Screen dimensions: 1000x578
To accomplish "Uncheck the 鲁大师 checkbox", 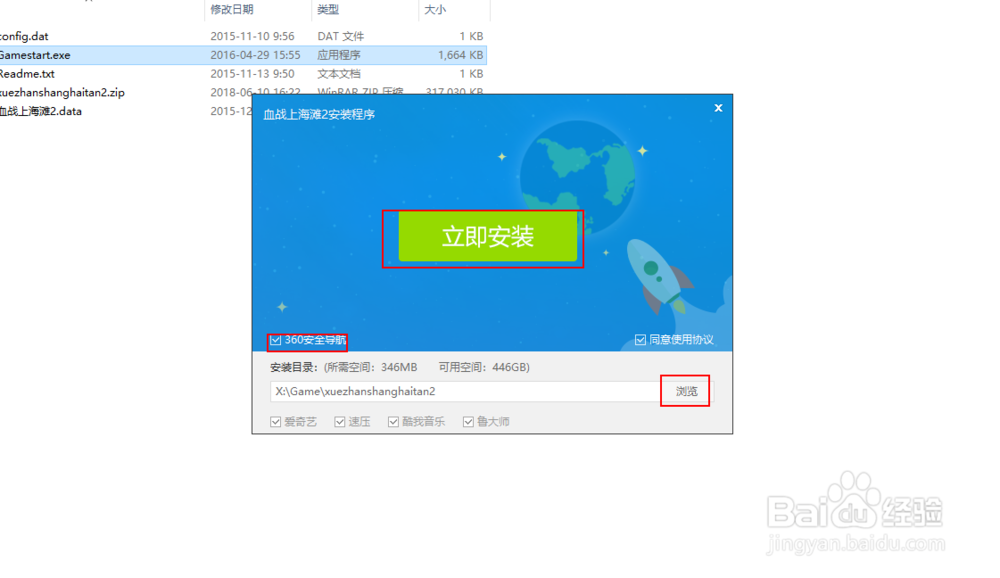I will 468,422.
